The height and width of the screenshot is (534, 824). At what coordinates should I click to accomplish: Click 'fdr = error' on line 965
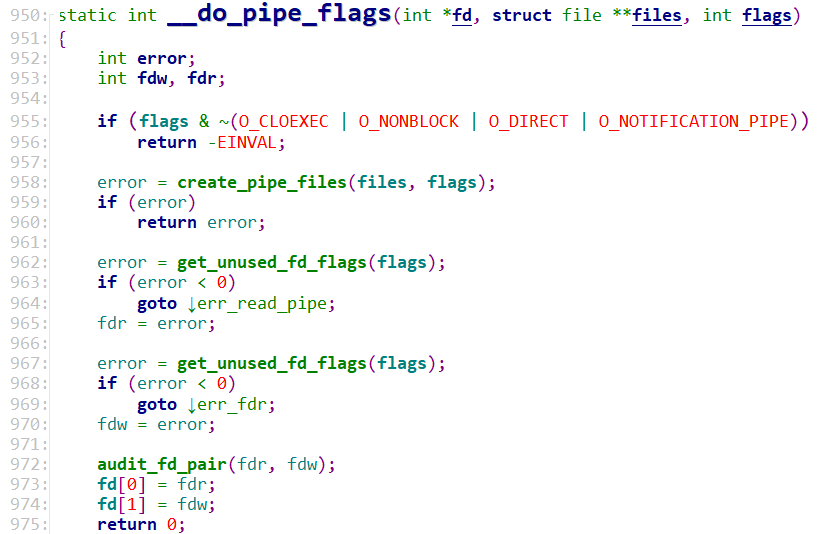click(156, 323)
